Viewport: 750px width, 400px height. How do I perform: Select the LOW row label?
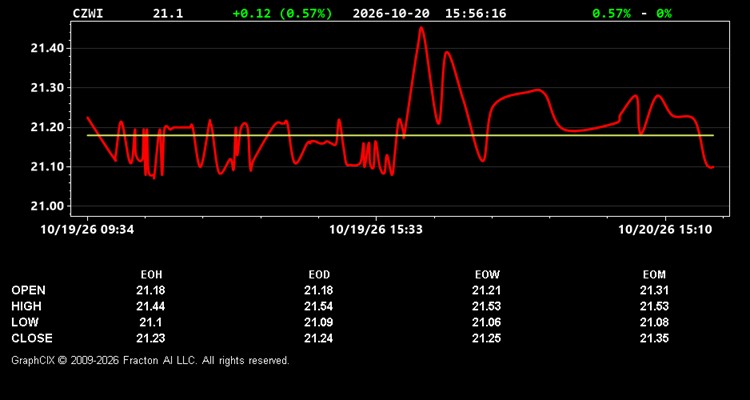click(x=25, y=322)
